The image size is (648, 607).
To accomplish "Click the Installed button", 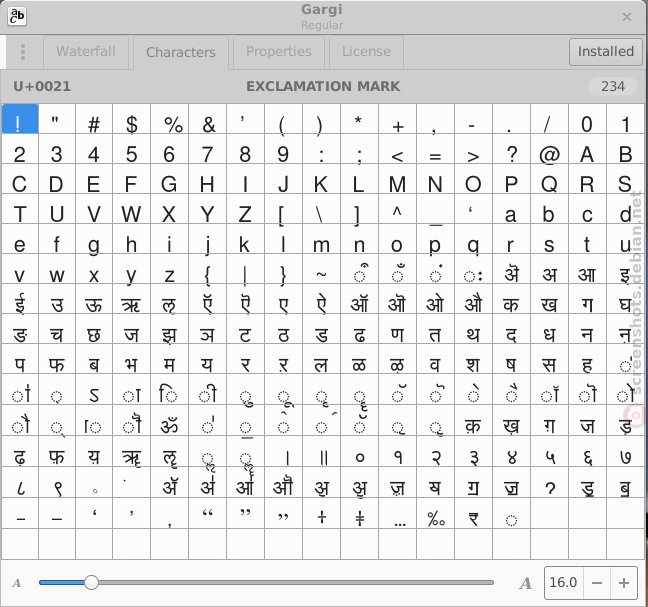I will [605, 52].
